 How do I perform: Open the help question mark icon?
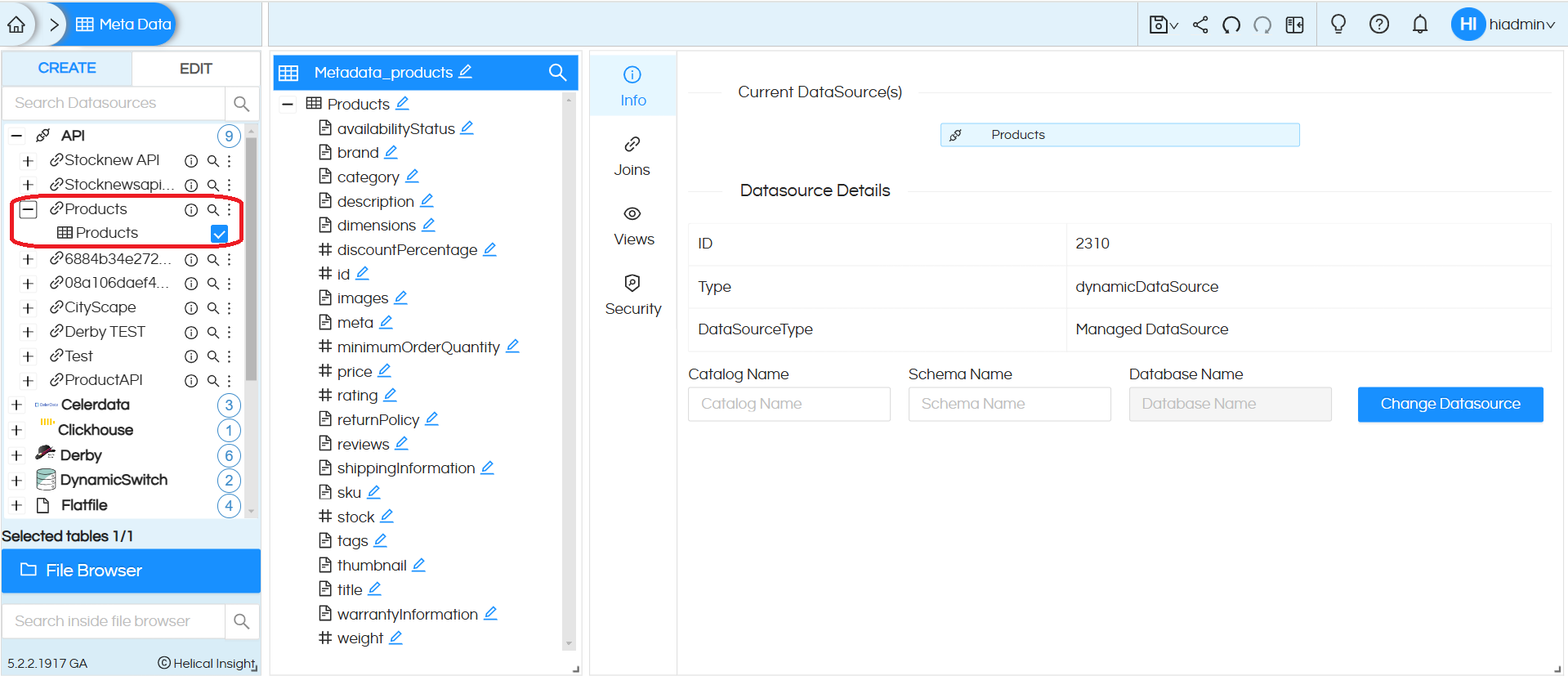click(1379, 25)
